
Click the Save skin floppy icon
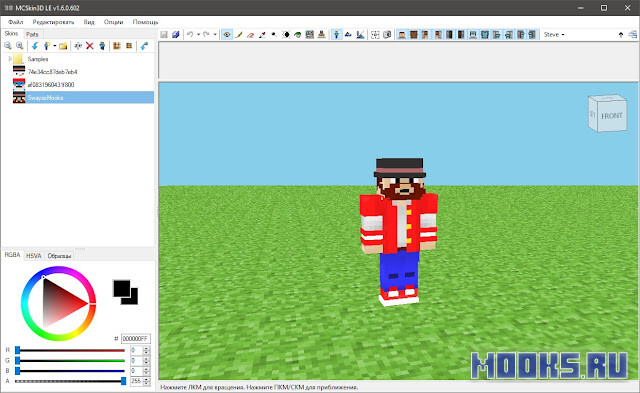(164, 35)
